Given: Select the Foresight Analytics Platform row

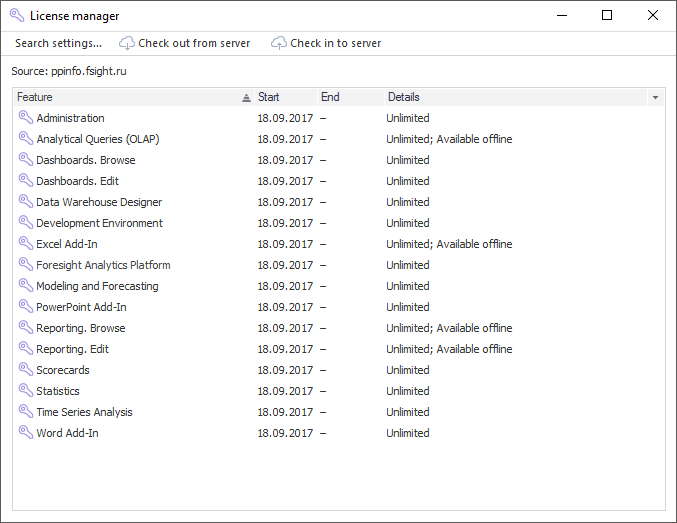Looking at the screenshot, I should coord(103,265).
